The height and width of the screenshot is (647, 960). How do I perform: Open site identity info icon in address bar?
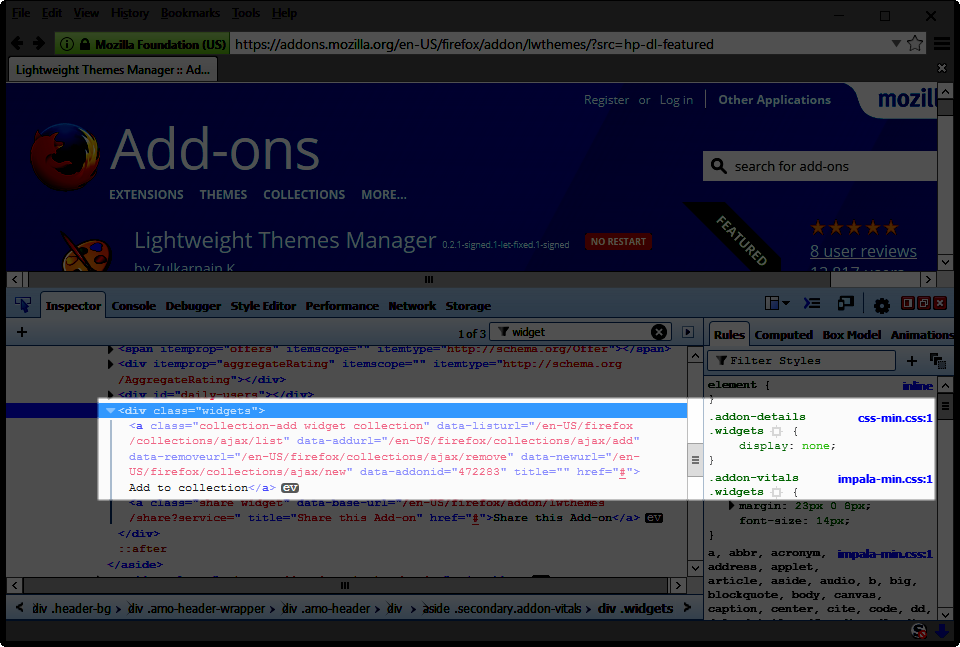point(67,44)
